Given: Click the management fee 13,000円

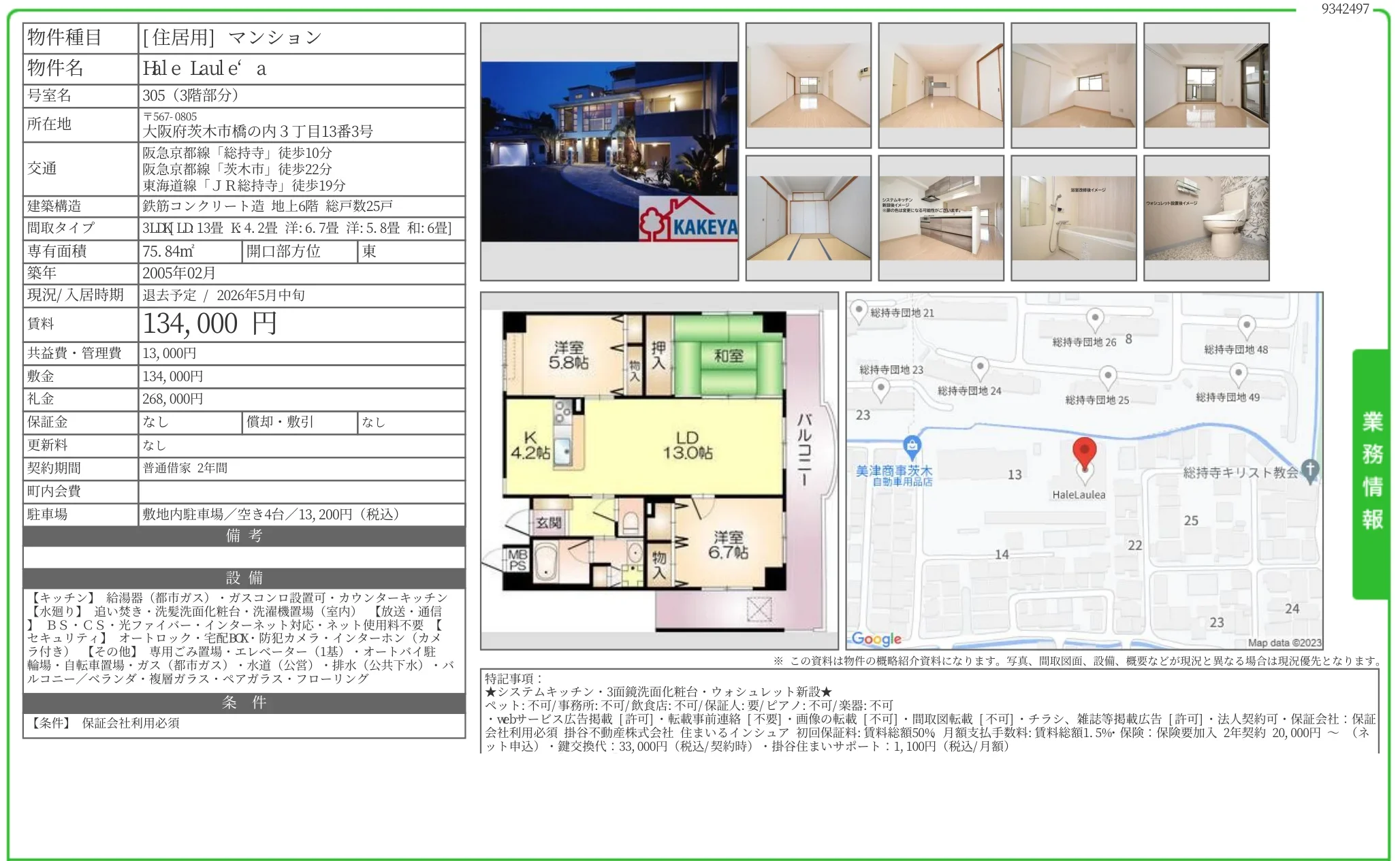Looking at the screenshot, I should 170,353.
